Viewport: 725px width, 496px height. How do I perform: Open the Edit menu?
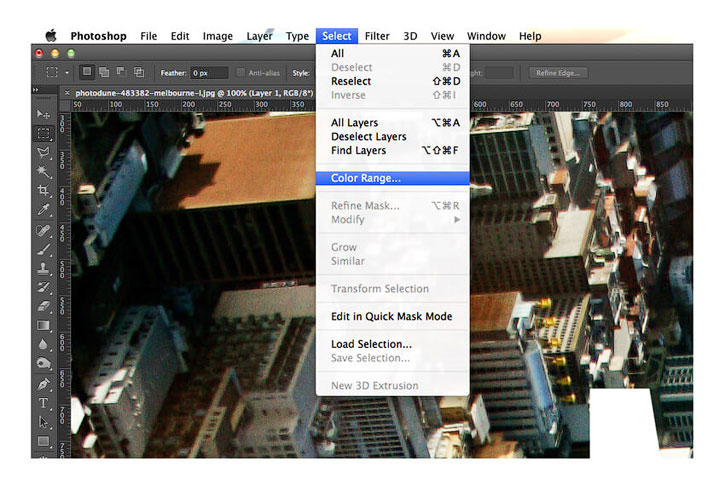click(x=180, y=36)
